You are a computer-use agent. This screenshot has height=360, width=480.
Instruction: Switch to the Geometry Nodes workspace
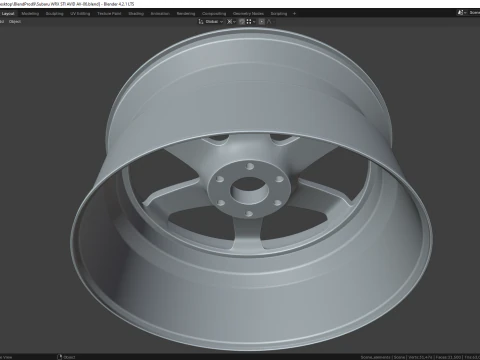pyautogui.click(x=248, y=14)
